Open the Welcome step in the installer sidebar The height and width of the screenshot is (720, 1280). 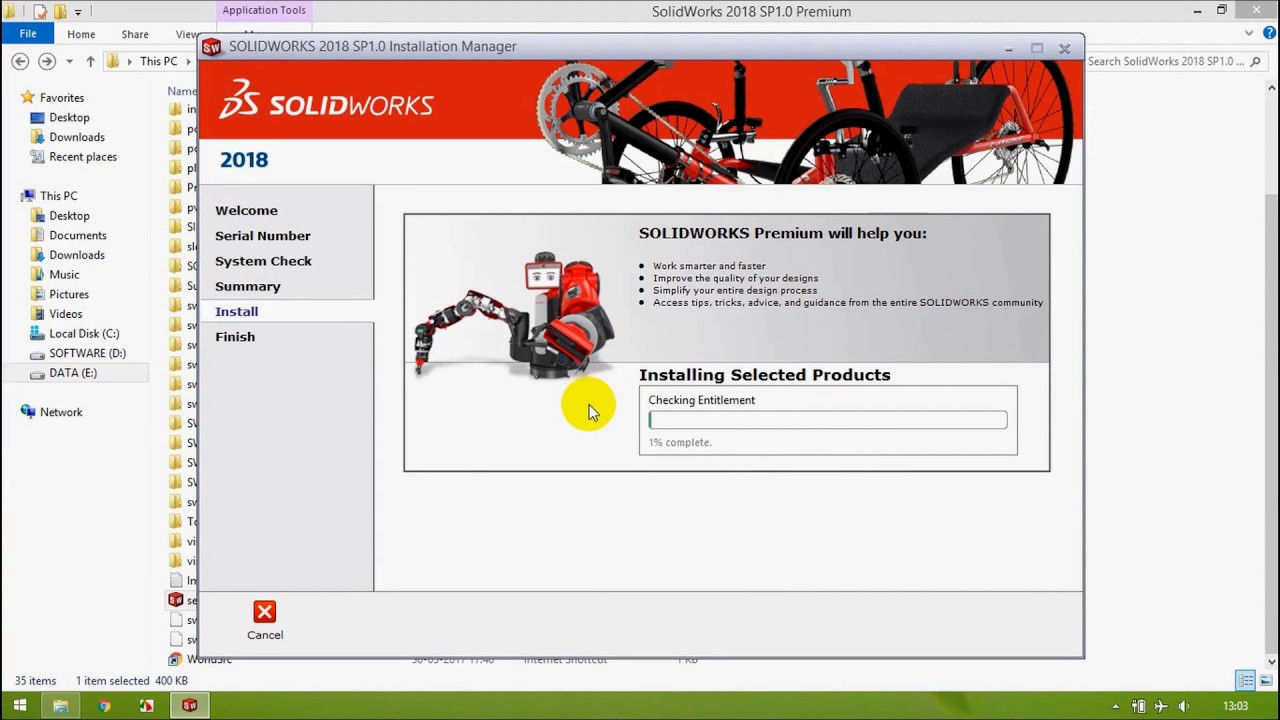(246, 210)
